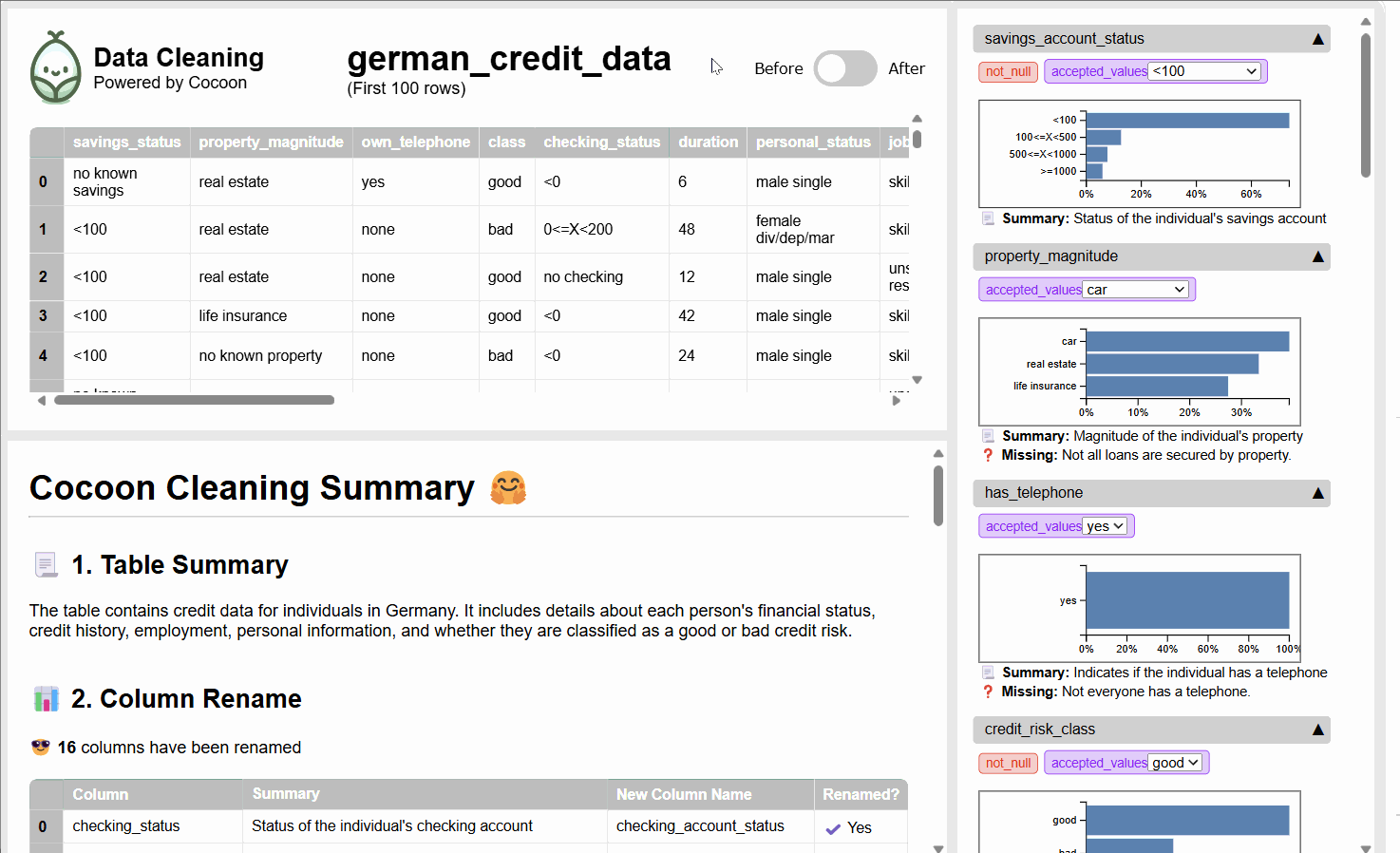Click the <100 bar in savings chart
The height and width of the screenshot is (853, 1400).
click(x=1187, y=120)
